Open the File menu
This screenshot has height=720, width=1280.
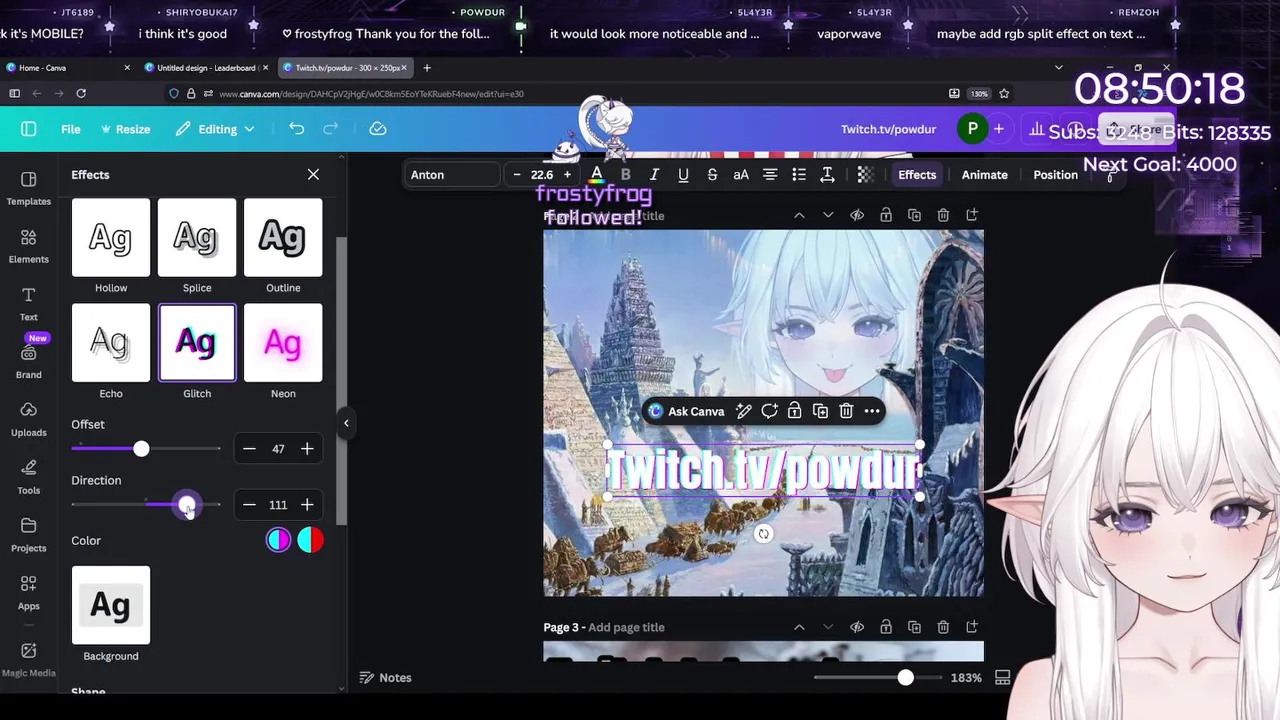click(x=70, y=129)
